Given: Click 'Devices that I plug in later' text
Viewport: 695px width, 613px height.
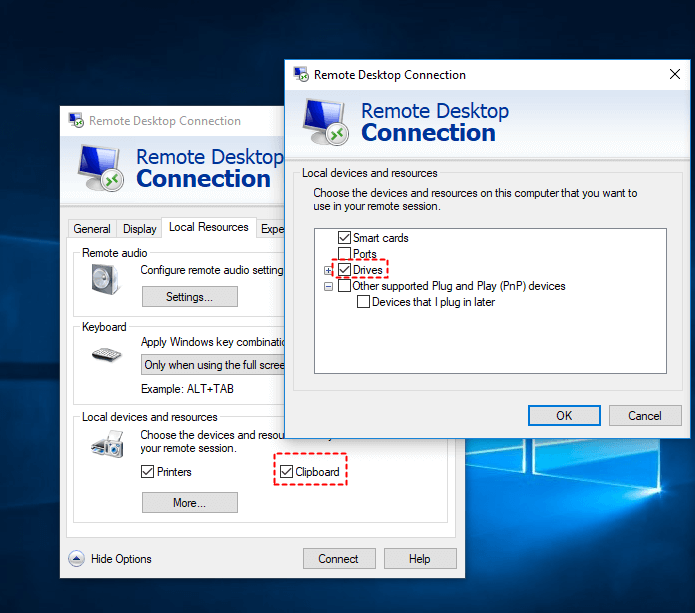Looking at the screenshot, I should click(433, 302).
